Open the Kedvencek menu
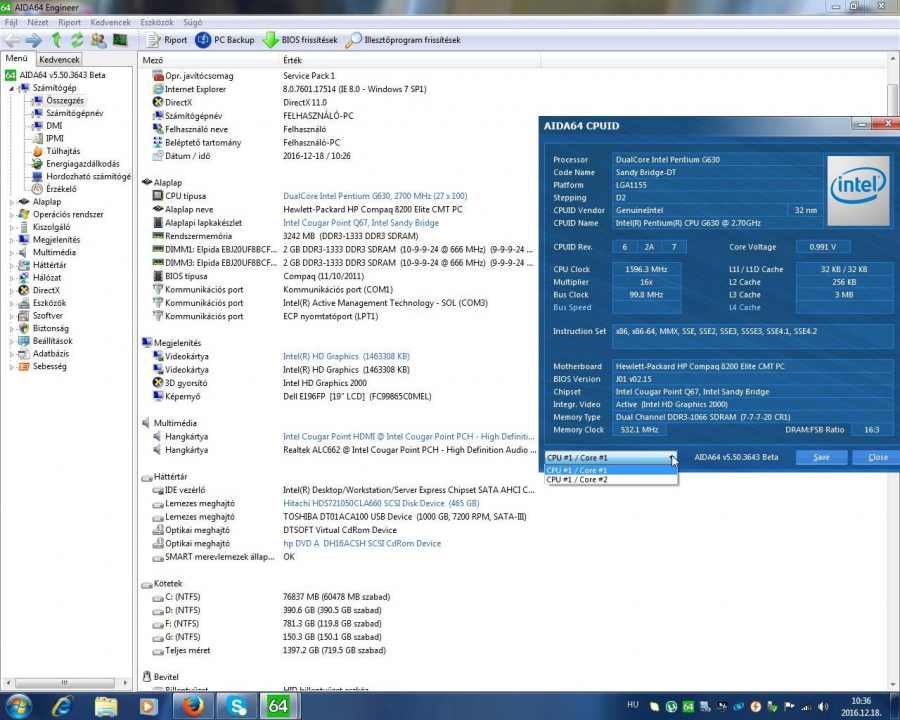 pos(111,22)
